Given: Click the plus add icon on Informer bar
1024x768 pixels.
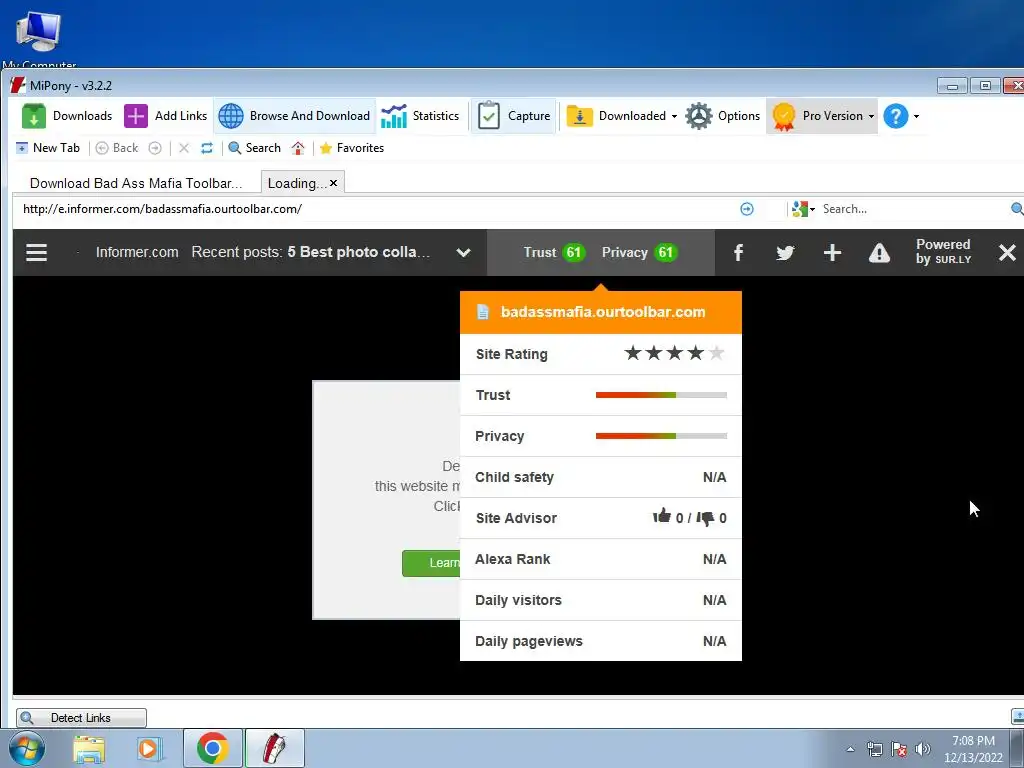Looking at the screenshot, I should tap(832, 253).
